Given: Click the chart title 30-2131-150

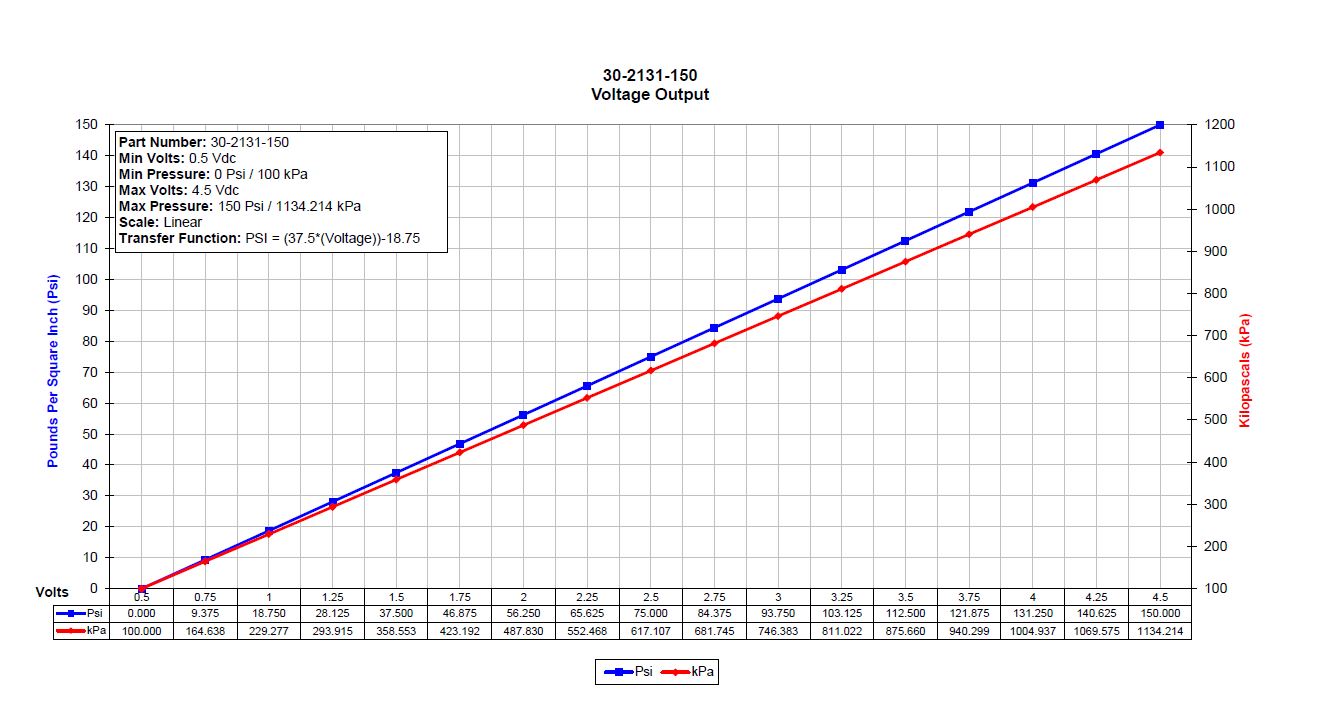Looking at the screenshot, I should (649, 75).
